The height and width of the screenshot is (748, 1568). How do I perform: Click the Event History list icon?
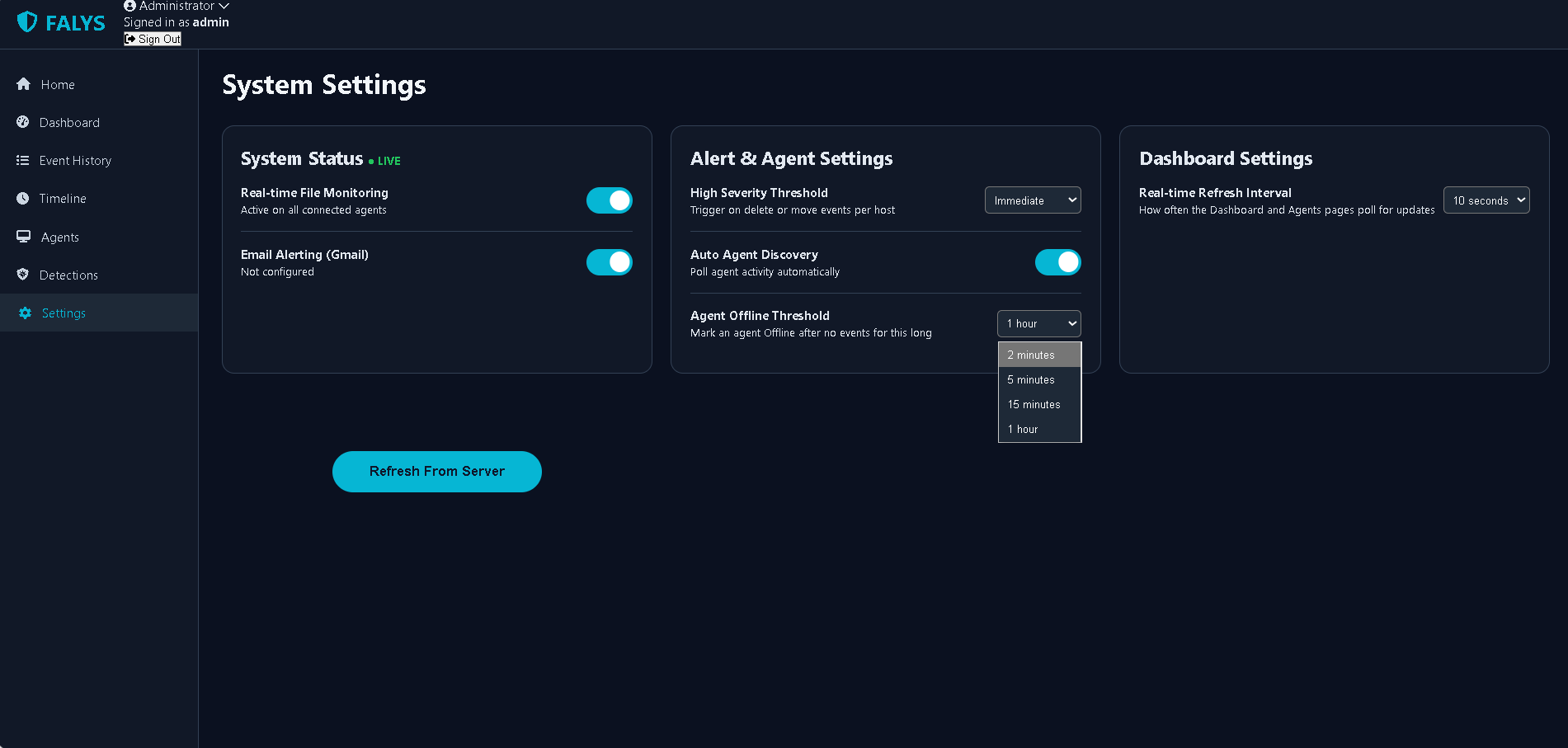pyautogui.click(x=23, y=160)
